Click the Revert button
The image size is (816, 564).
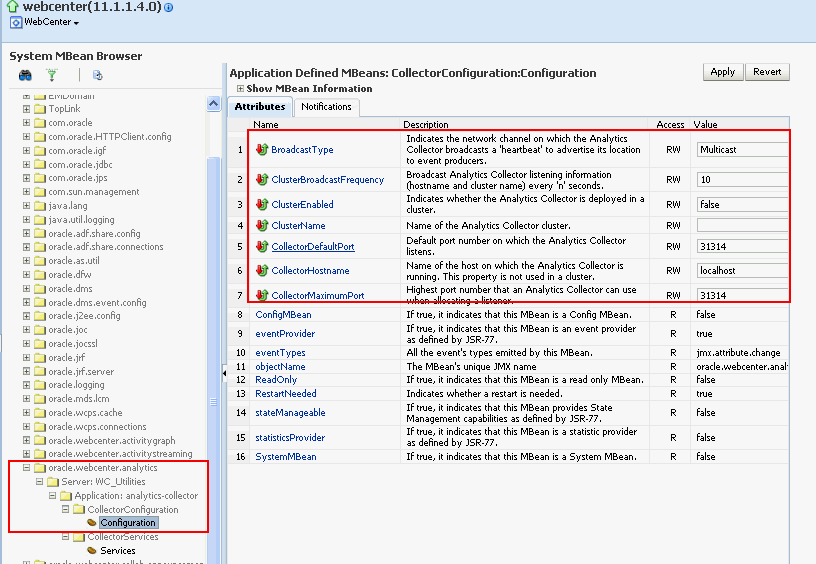[767, 72]
